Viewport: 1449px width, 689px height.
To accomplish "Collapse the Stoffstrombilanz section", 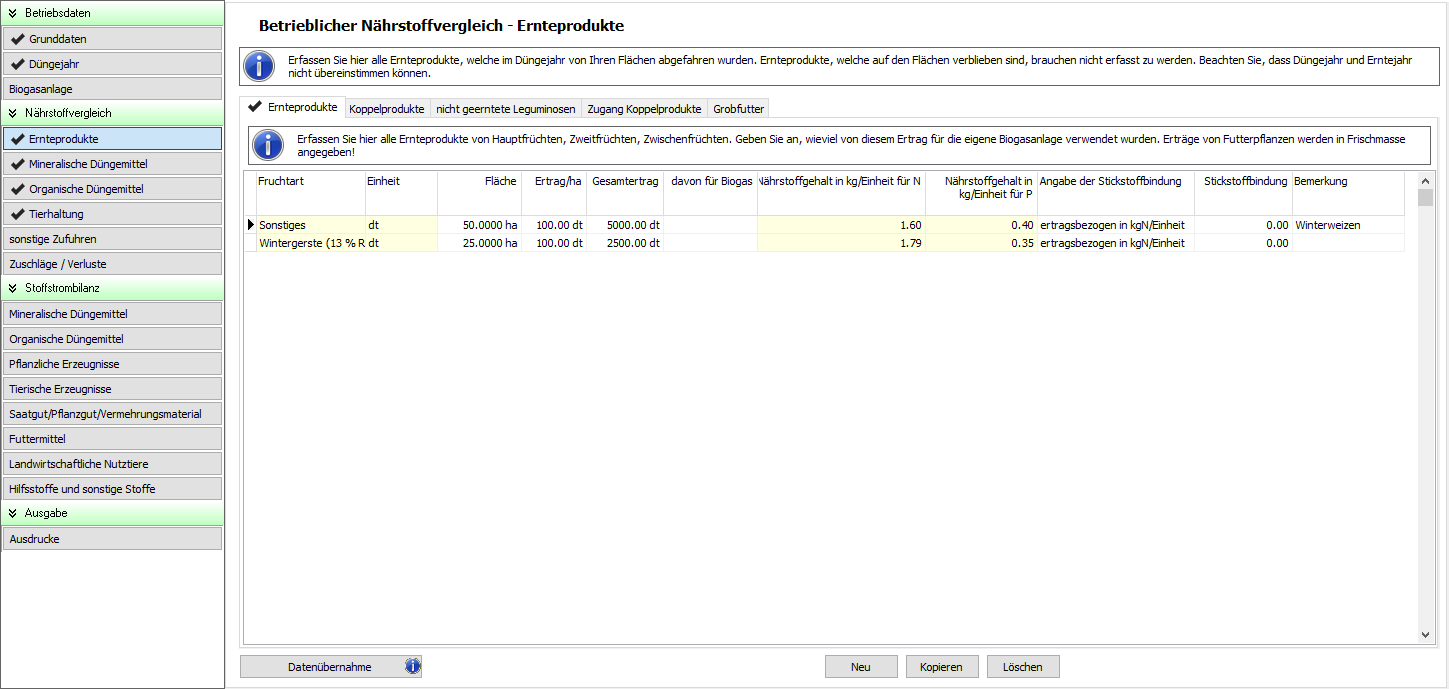I will (x=12, y=288).
